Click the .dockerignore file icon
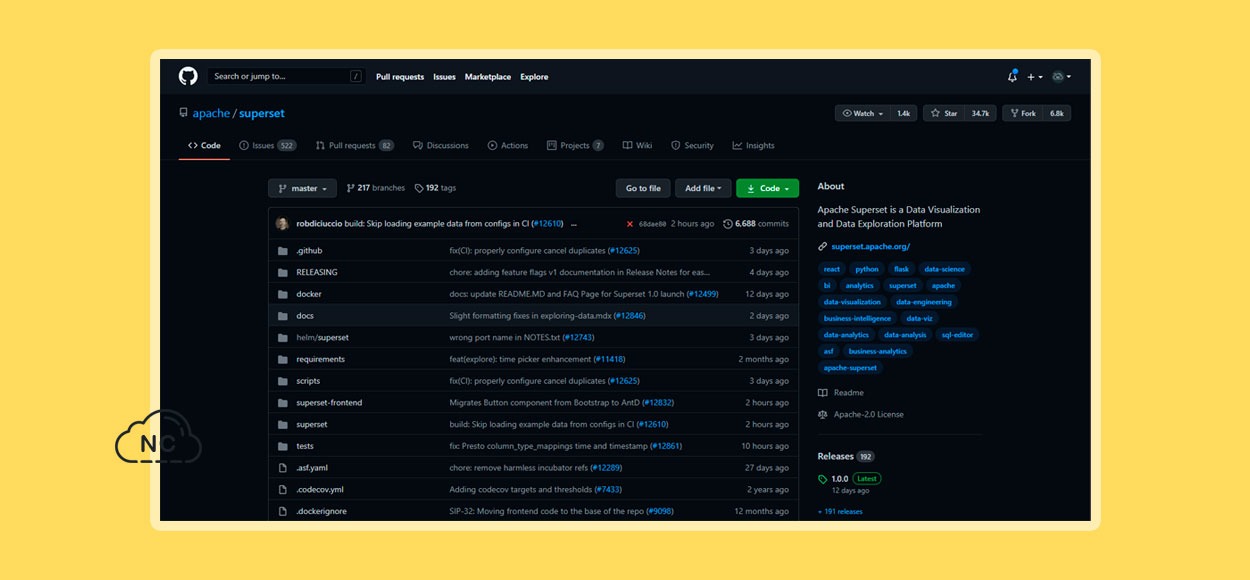Screen dimensions: 1250x580 point(283,511)
